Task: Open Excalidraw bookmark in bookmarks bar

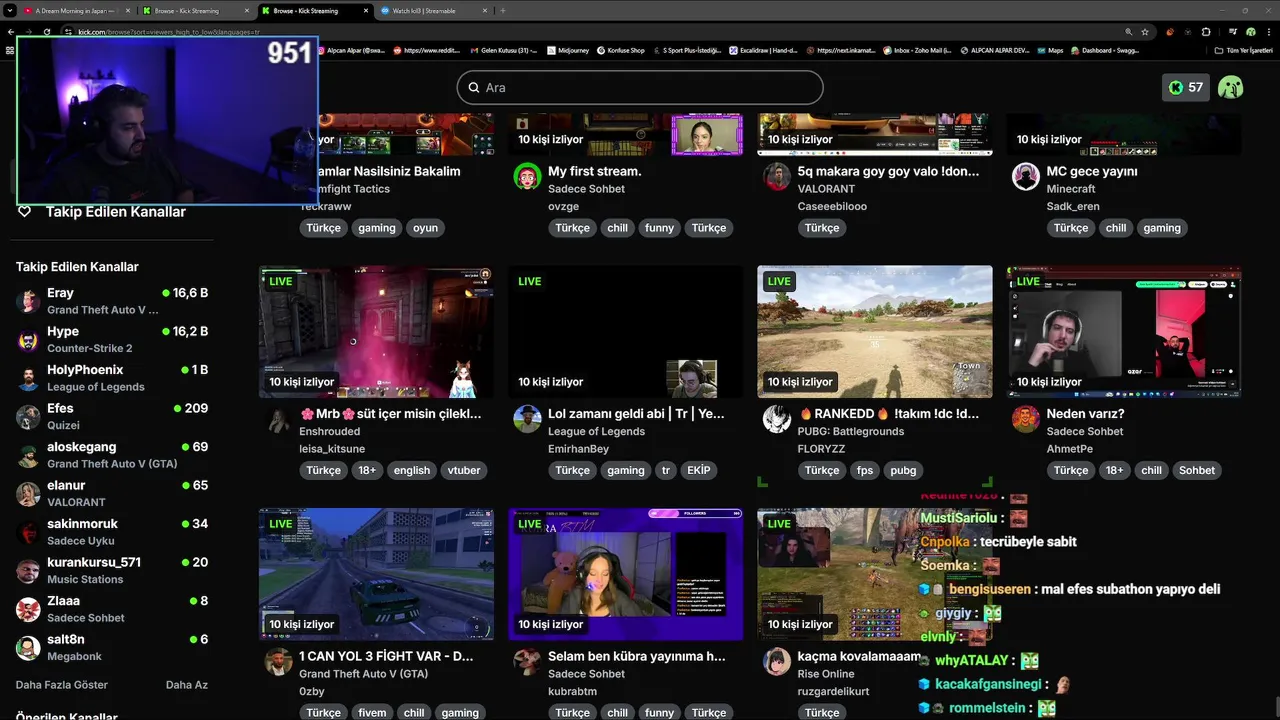Action: pyautogui.click(x=763, y=50)
